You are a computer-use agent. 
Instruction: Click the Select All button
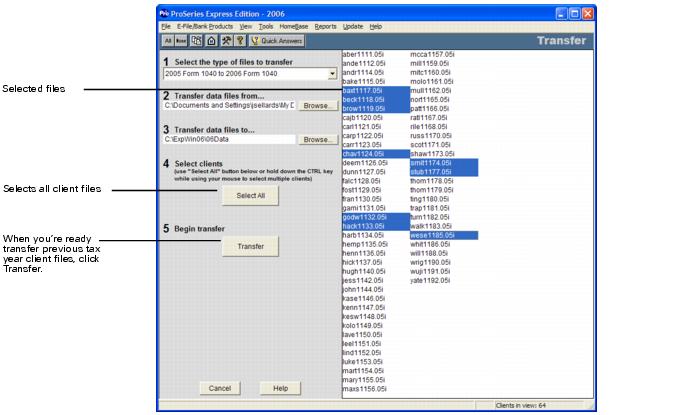250,196
